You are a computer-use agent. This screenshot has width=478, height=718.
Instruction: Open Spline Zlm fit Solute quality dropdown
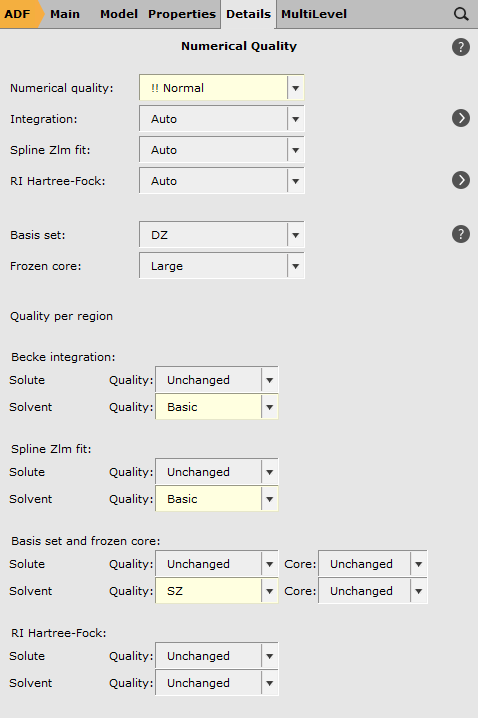217,472
